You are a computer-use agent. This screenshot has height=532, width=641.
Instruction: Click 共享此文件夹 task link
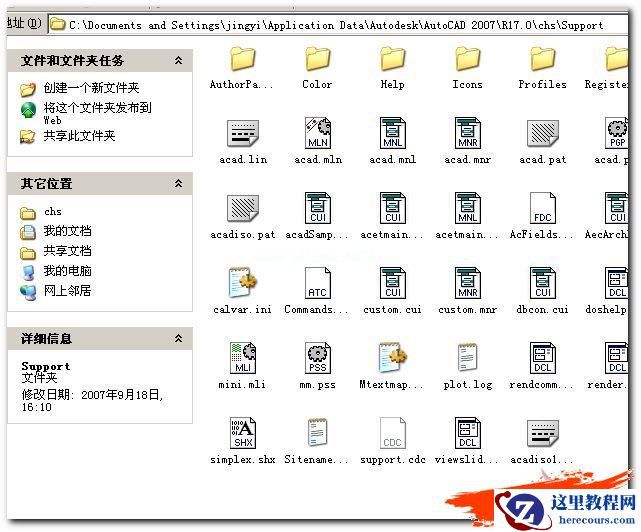click(79, 136)
